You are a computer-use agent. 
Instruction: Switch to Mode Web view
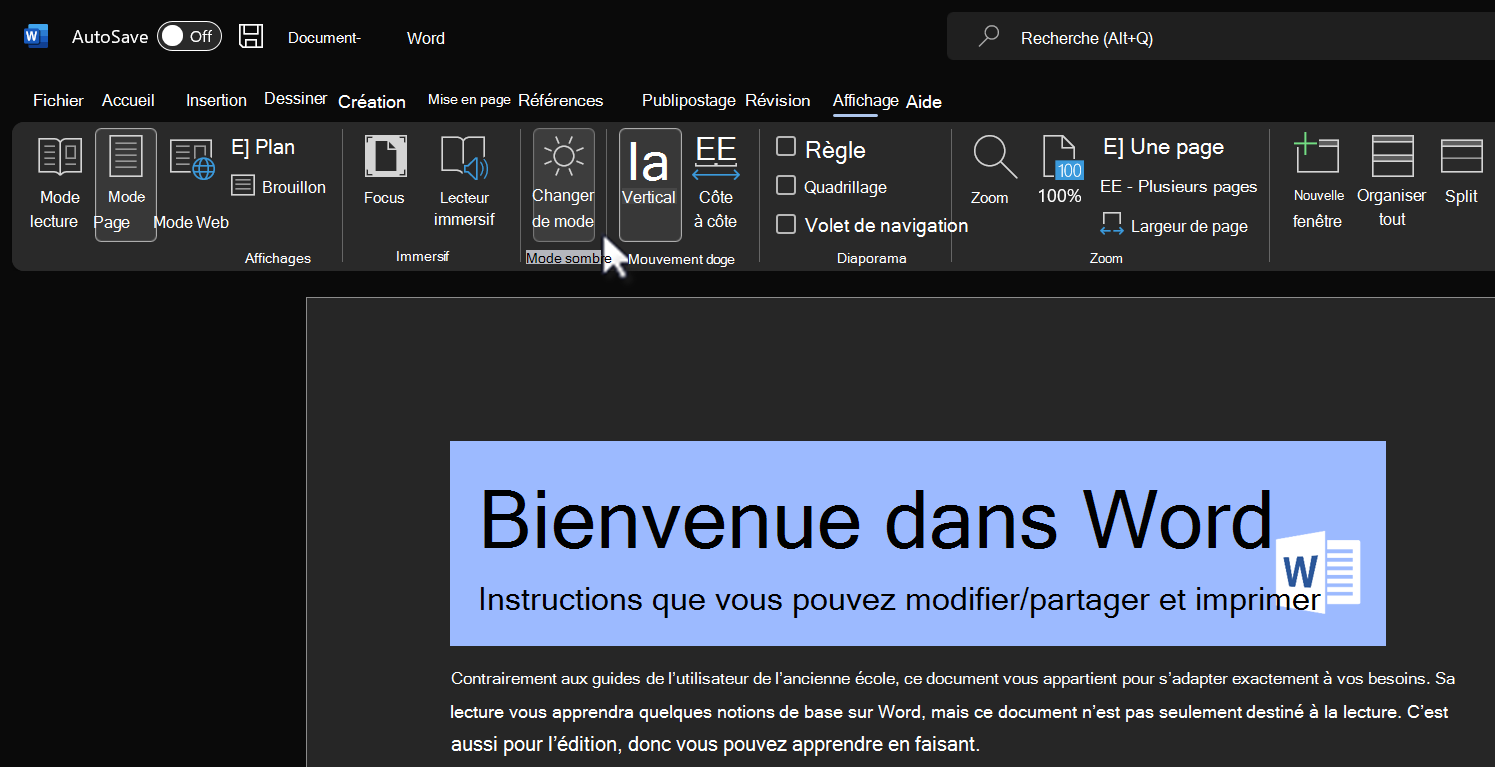tap(191, 185)
